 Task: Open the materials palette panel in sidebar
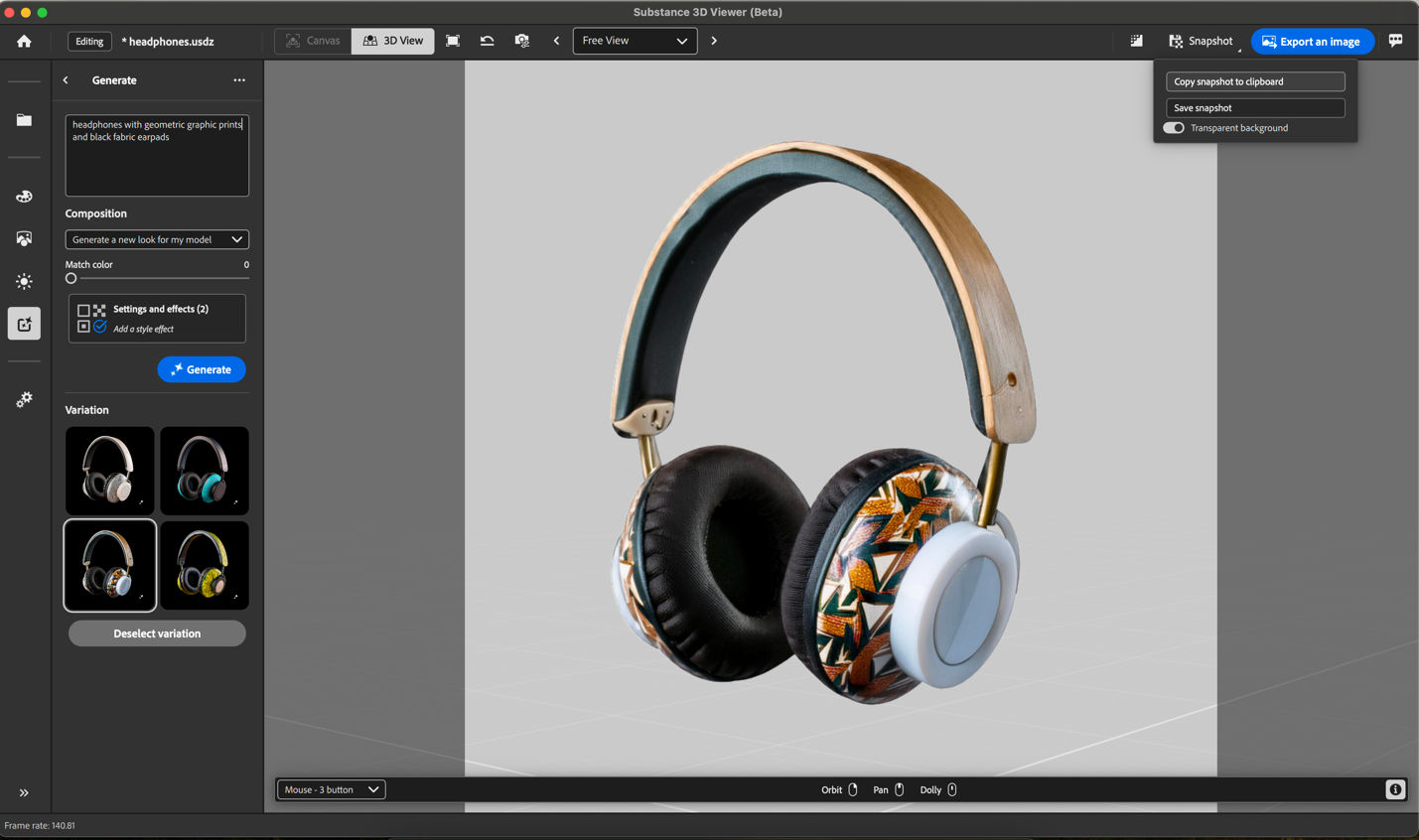(x=24, y=197)
